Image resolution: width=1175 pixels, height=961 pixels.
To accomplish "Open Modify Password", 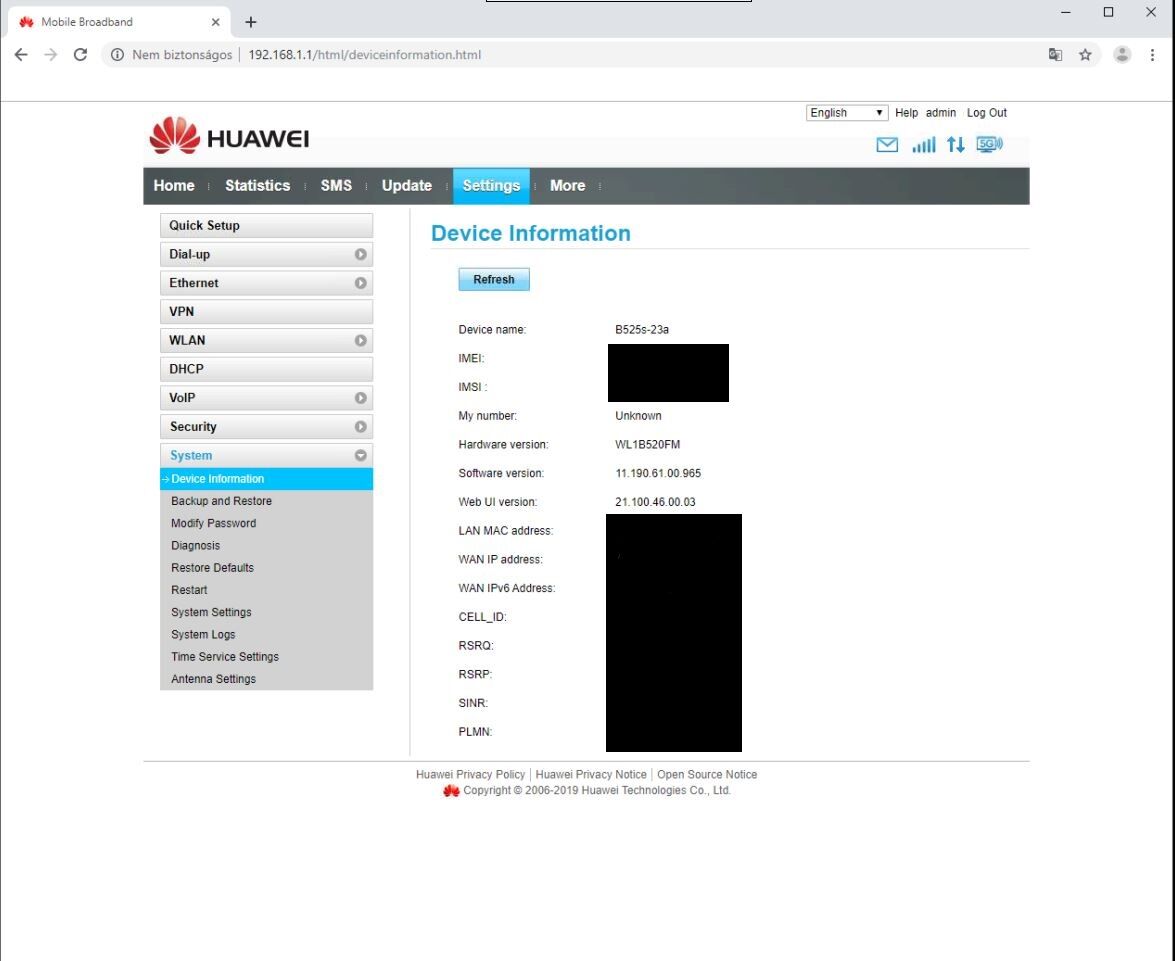I will pos(213,523).
